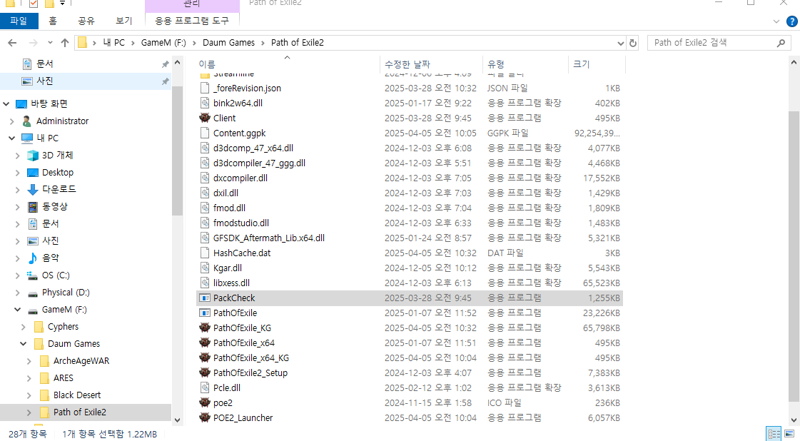Screen dimensions: 800x441
Task: Select the PathOfExile2_Setup icon
Action: (205, 373)
